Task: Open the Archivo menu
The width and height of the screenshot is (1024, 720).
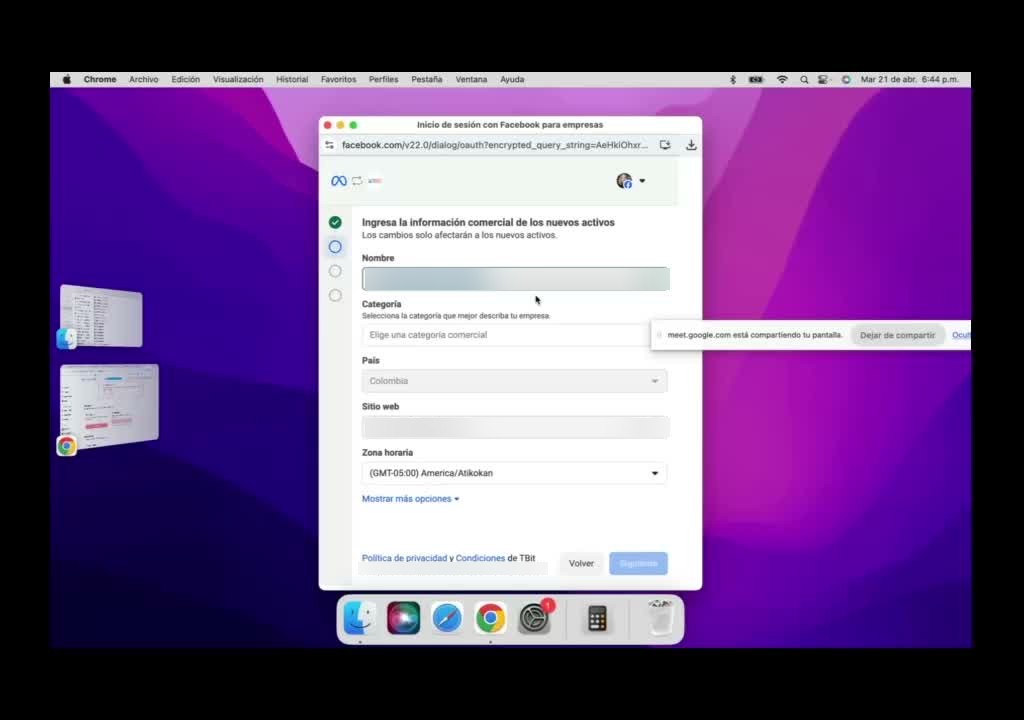Action: pyautogui.click(x=144, y=79)
